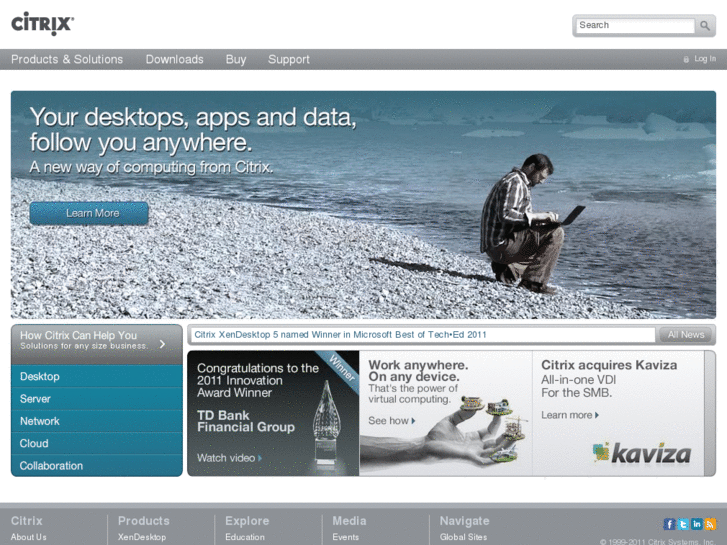Open XenDesktop 5 Tech·Ed news headline

coord(340,334)
